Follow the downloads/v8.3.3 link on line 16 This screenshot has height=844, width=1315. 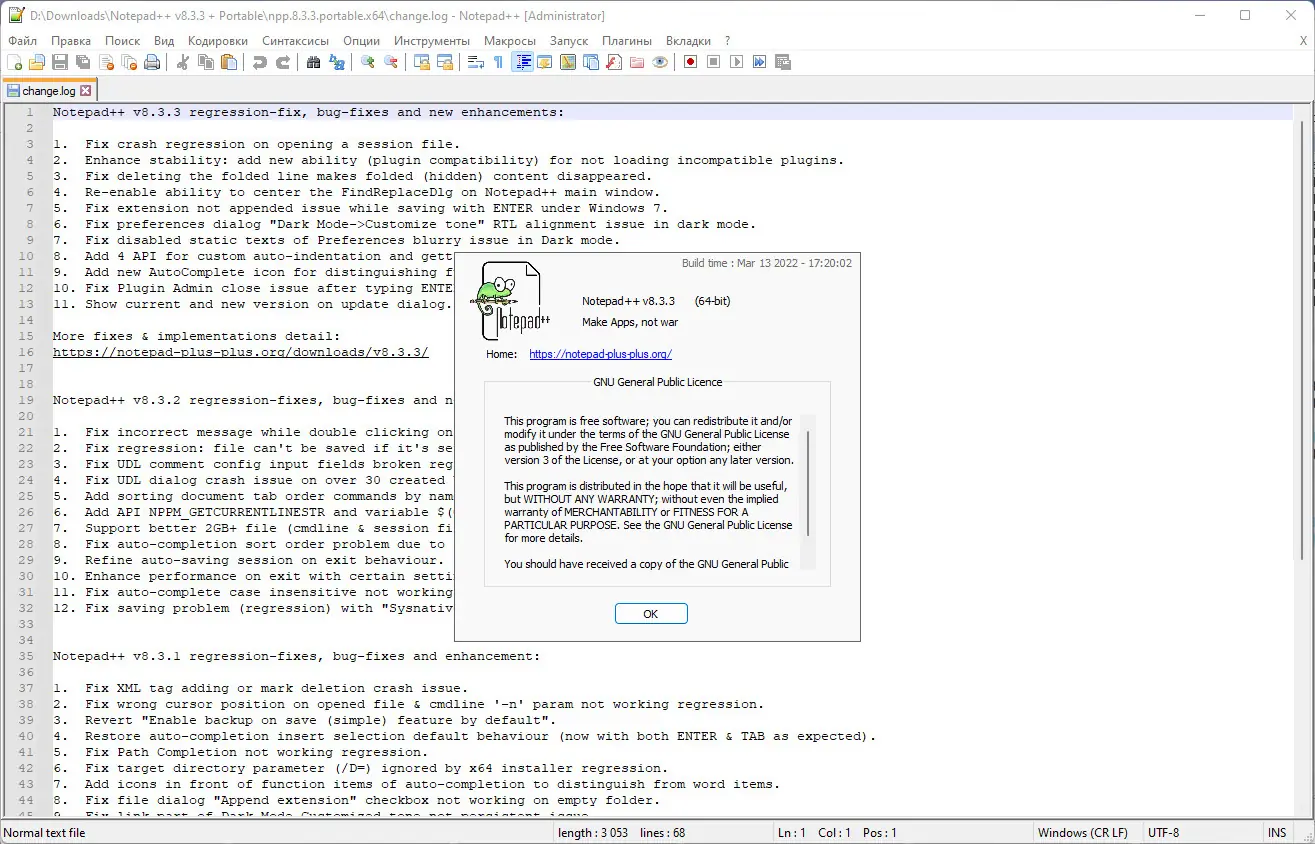tap(241, 352)
